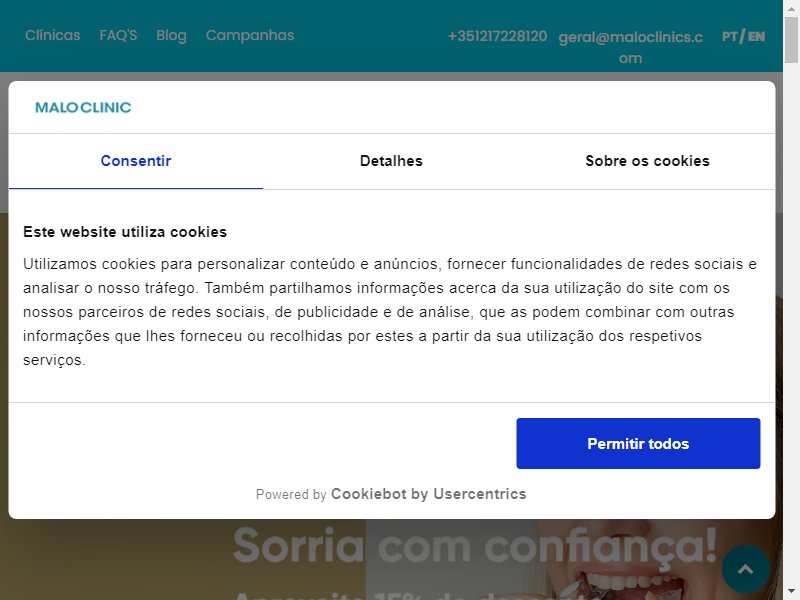
Task: Click the heading 'Este website utiliza cookies'
Action: click(125, 232)
